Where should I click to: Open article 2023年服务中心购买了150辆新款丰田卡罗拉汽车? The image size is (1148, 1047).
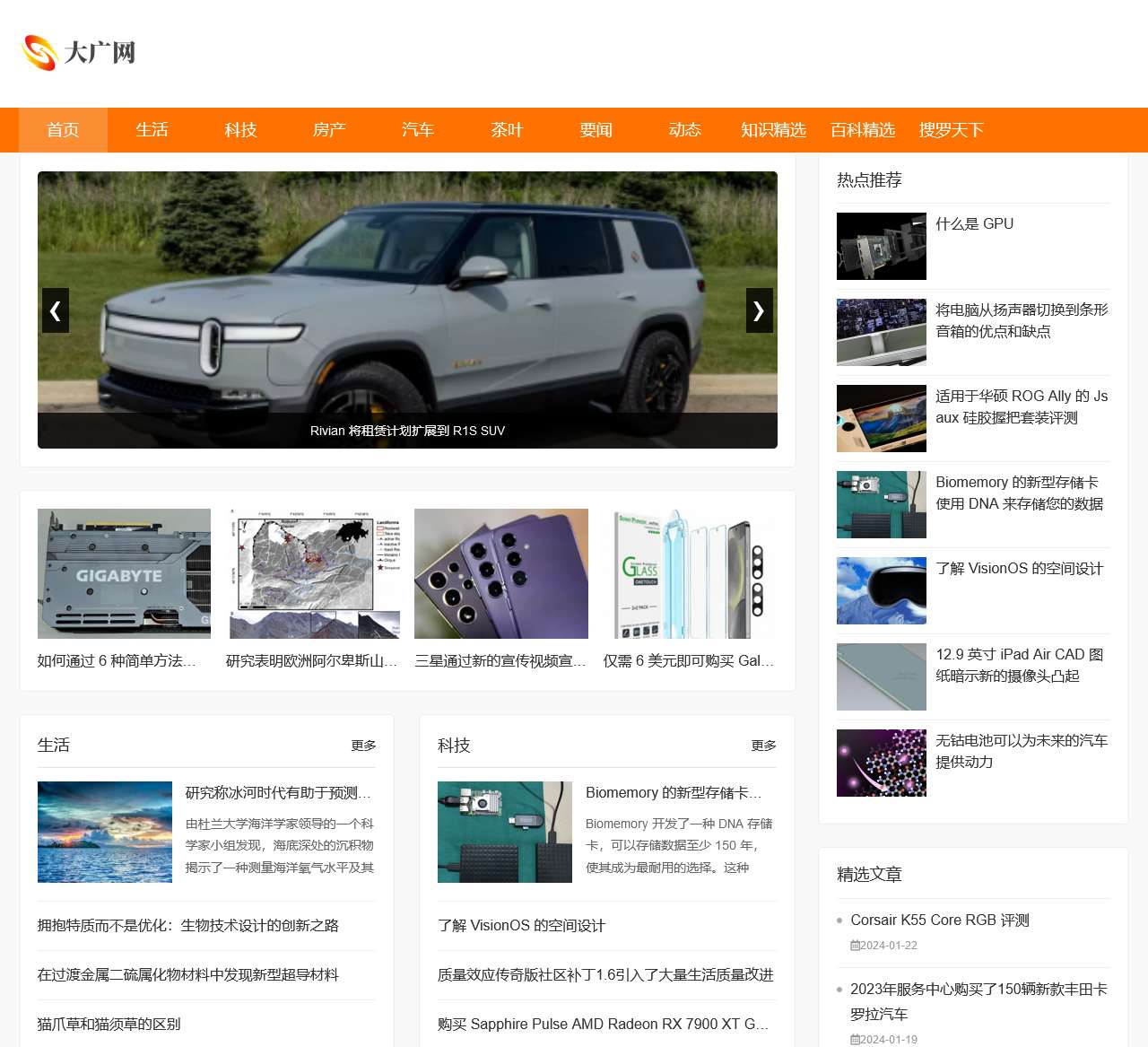click(979, 1002)
